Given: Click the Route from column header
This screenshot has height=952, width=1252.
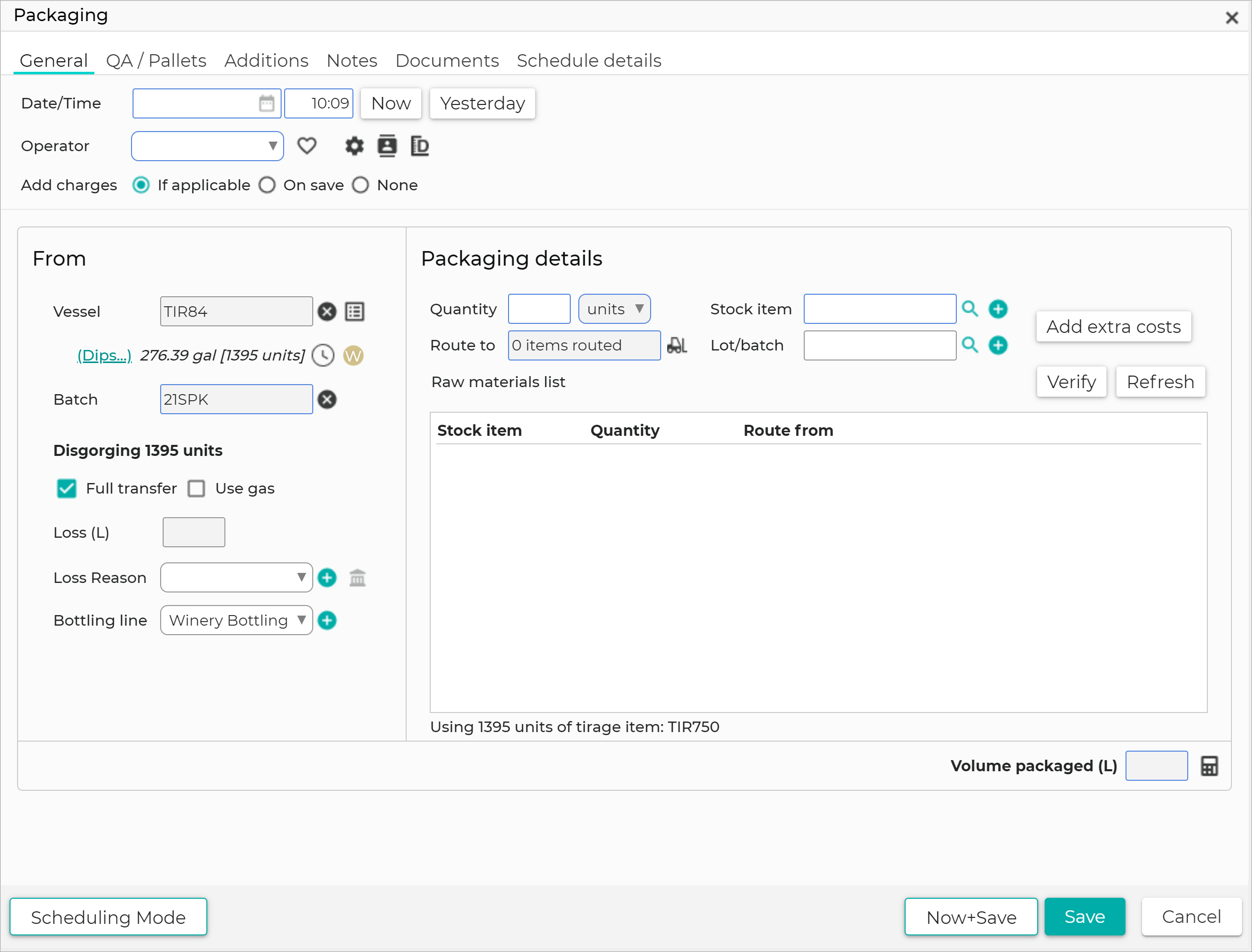Looking at the screenshot, I should coord(788,431).
